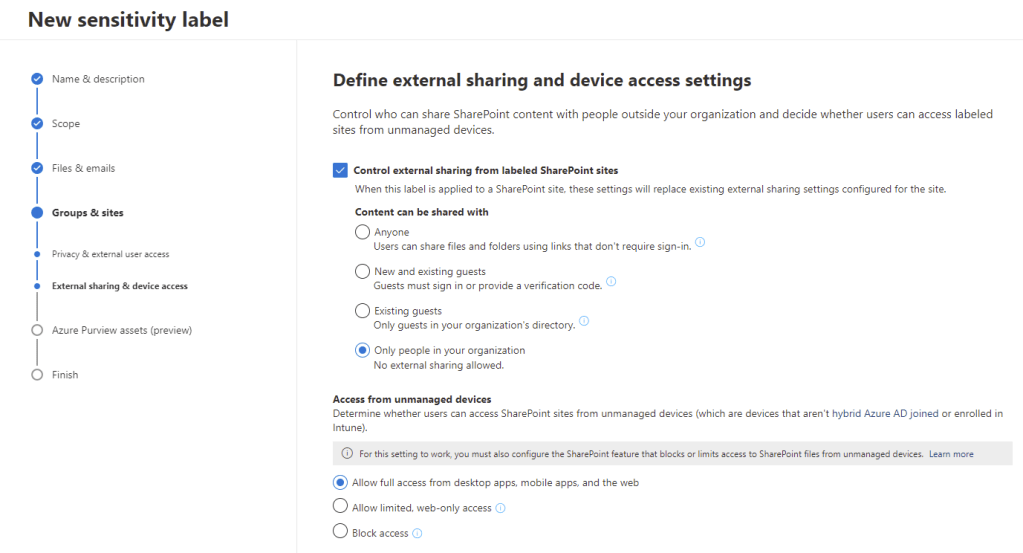
Task: Click info icon next to web-only access
Action: 501,508
